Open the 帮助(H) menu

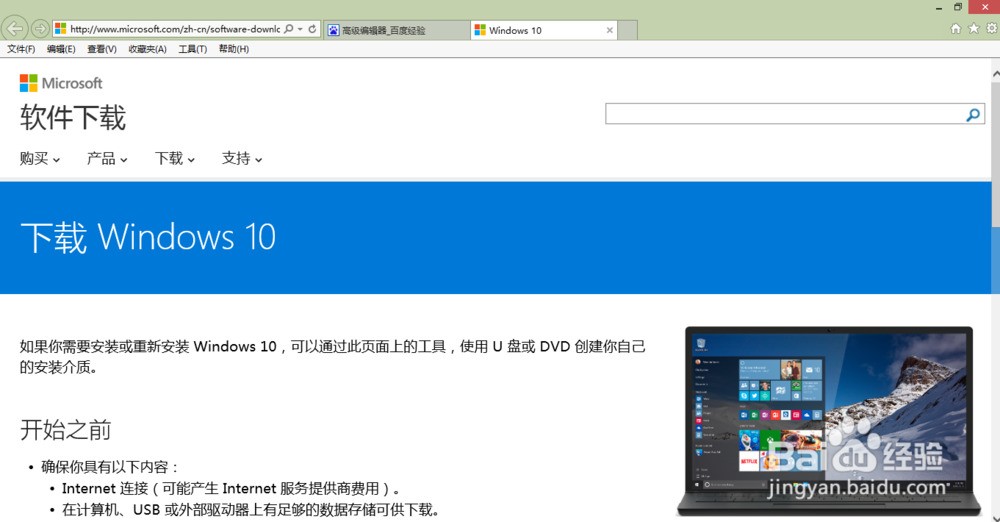point(233,49)
